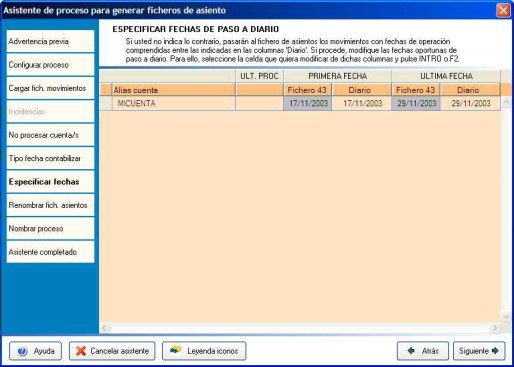The width and height of the screenshot is (514, 367).
Task: Click Fichero 43 header under PRIMERA FECHA
Action: point(307,90)
